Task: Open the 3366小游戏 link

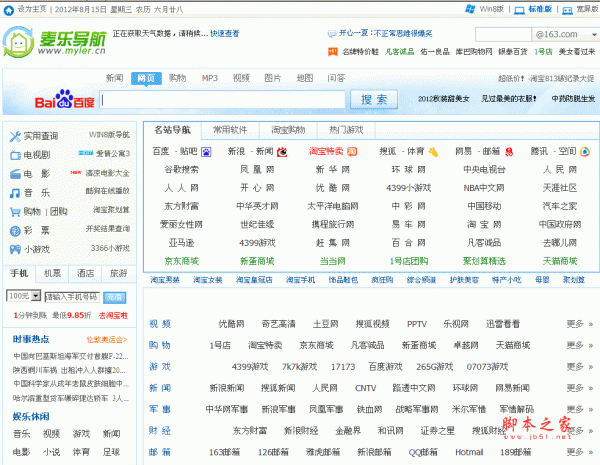Action: point(110,248)
